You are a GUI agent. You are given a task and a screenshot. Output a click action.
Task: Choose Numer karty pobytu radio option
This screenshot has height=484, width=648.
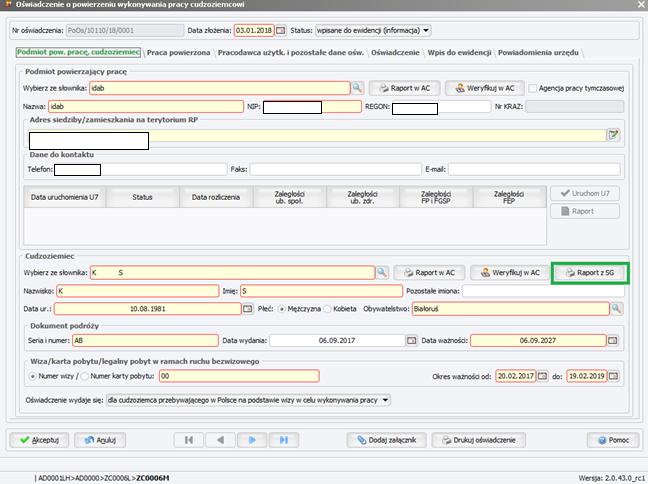[85, 376]
